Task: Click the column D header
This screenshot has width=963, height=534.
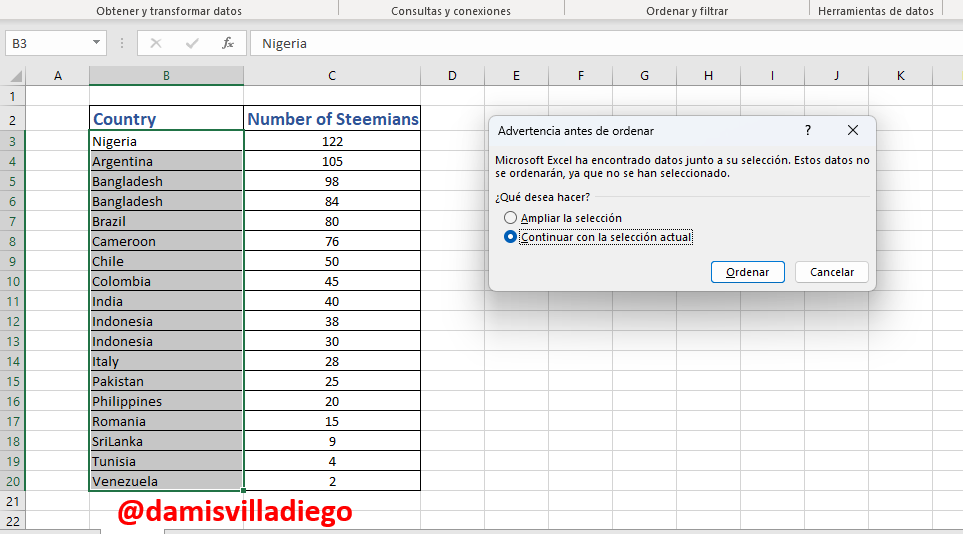Action: tap(452, 76)
